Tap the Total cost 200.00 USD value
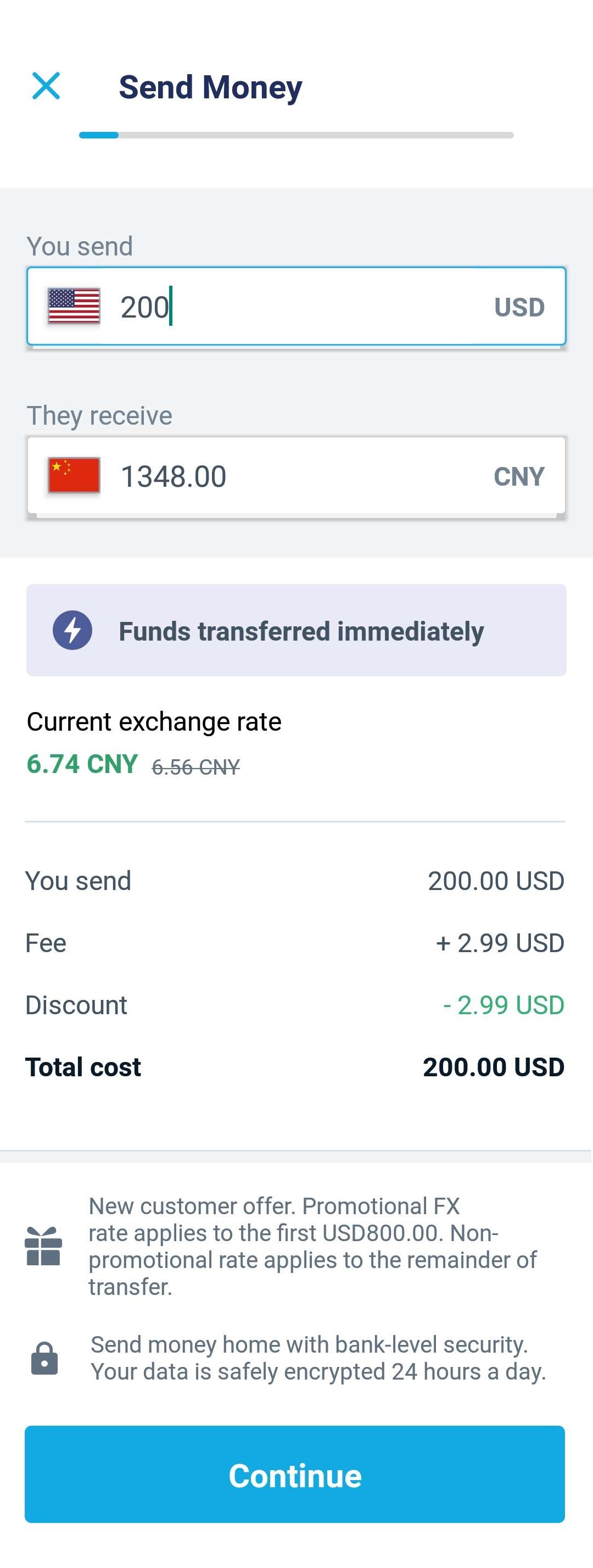The height and width of the screenshot is (1568, 593). click(493, 1067)
